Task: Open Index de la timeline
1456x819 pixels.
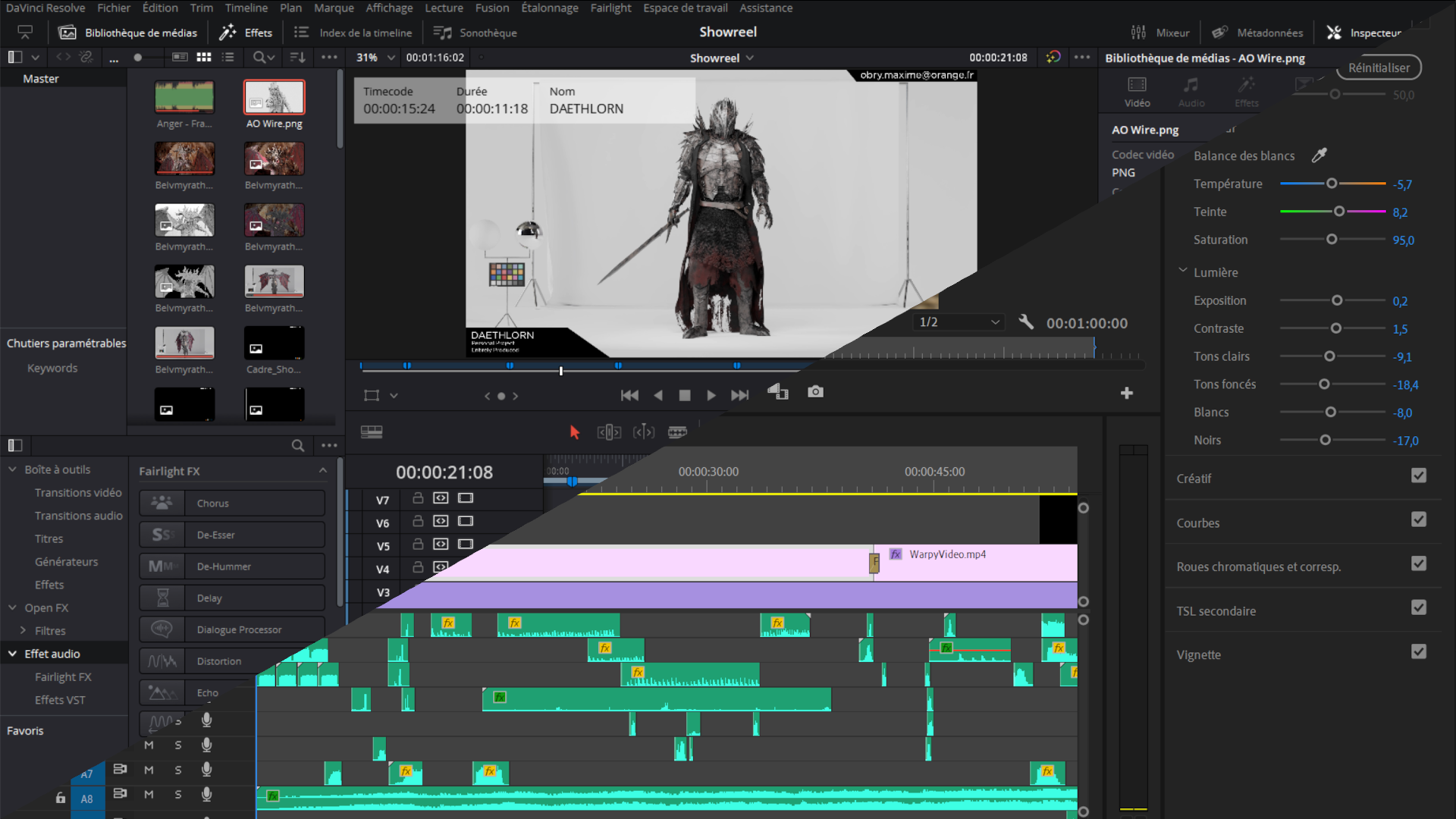Action: tap(353, 33)
